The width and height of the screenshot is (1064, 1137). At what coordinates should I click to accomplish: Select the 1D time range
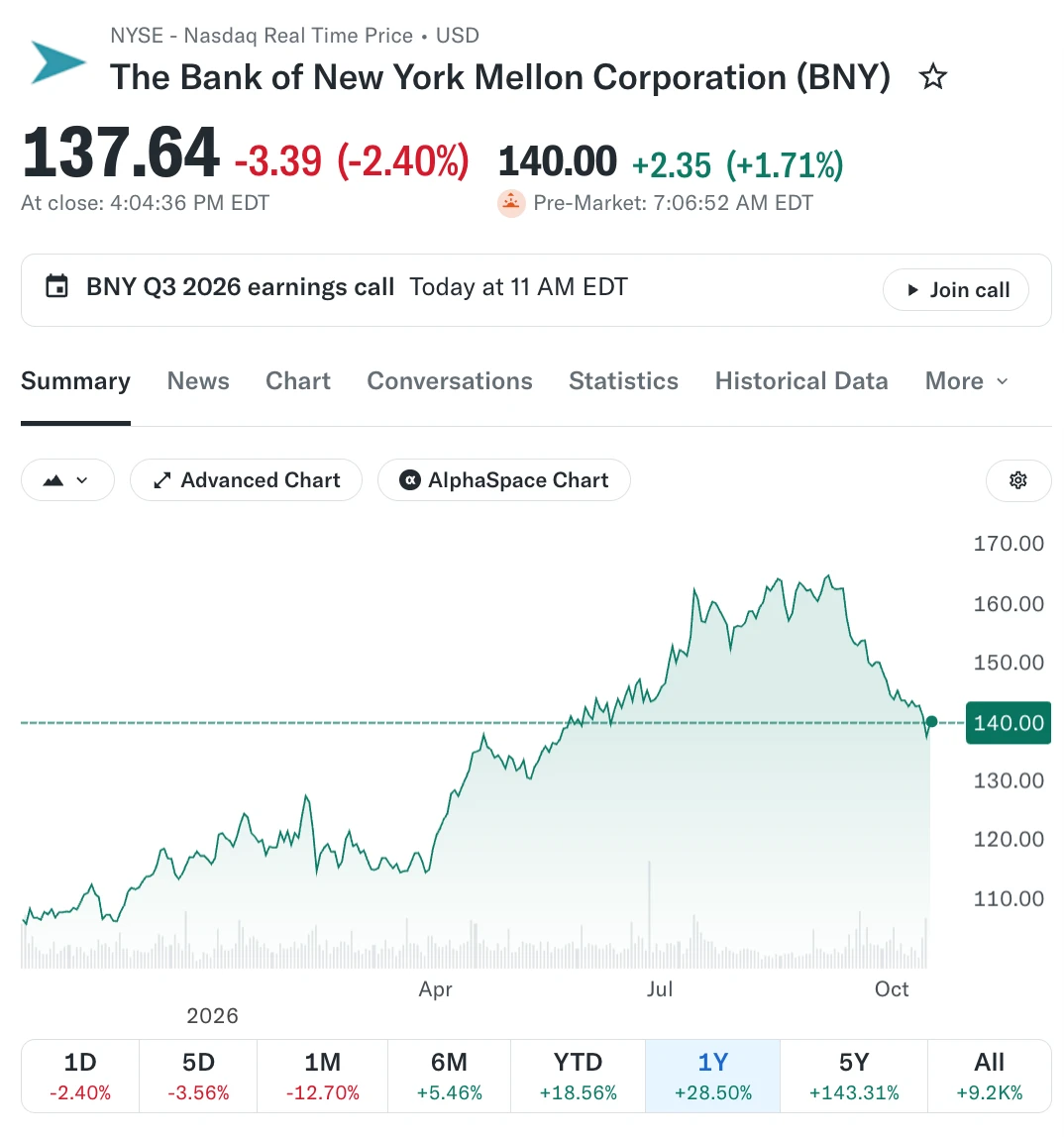(80, 1076)
